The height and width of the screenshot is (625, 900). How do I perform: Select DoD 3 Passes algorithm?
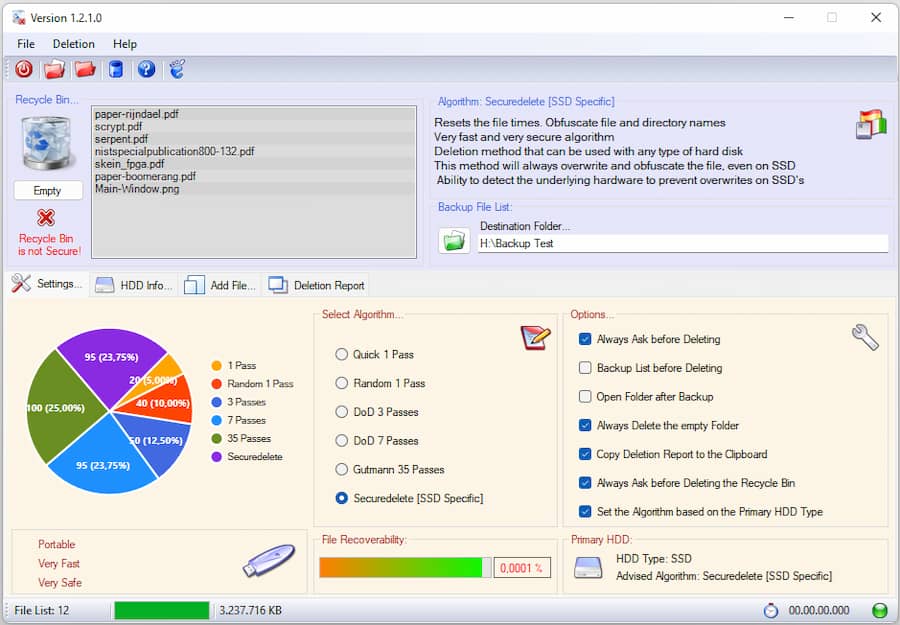pyautogui.click(x=377, y=412)
